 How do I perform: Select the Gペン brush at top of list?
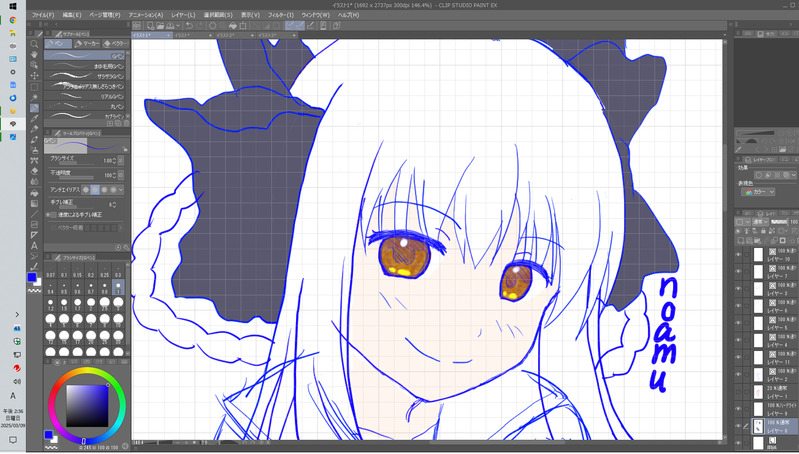[x=85, y=56]
